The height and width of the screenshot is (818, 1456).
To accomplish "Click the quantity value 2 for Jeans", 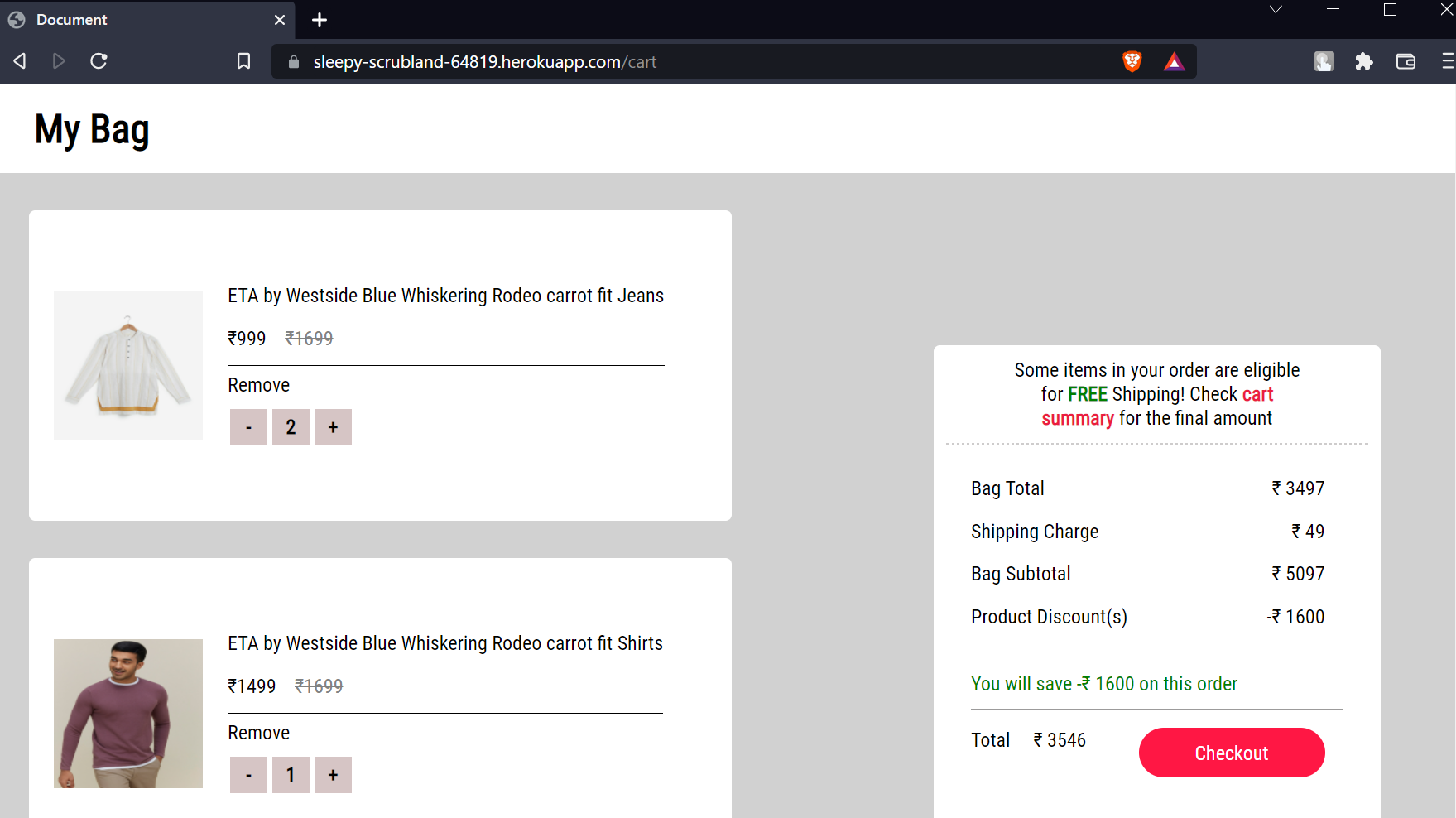I will click(x=291, y=427).
